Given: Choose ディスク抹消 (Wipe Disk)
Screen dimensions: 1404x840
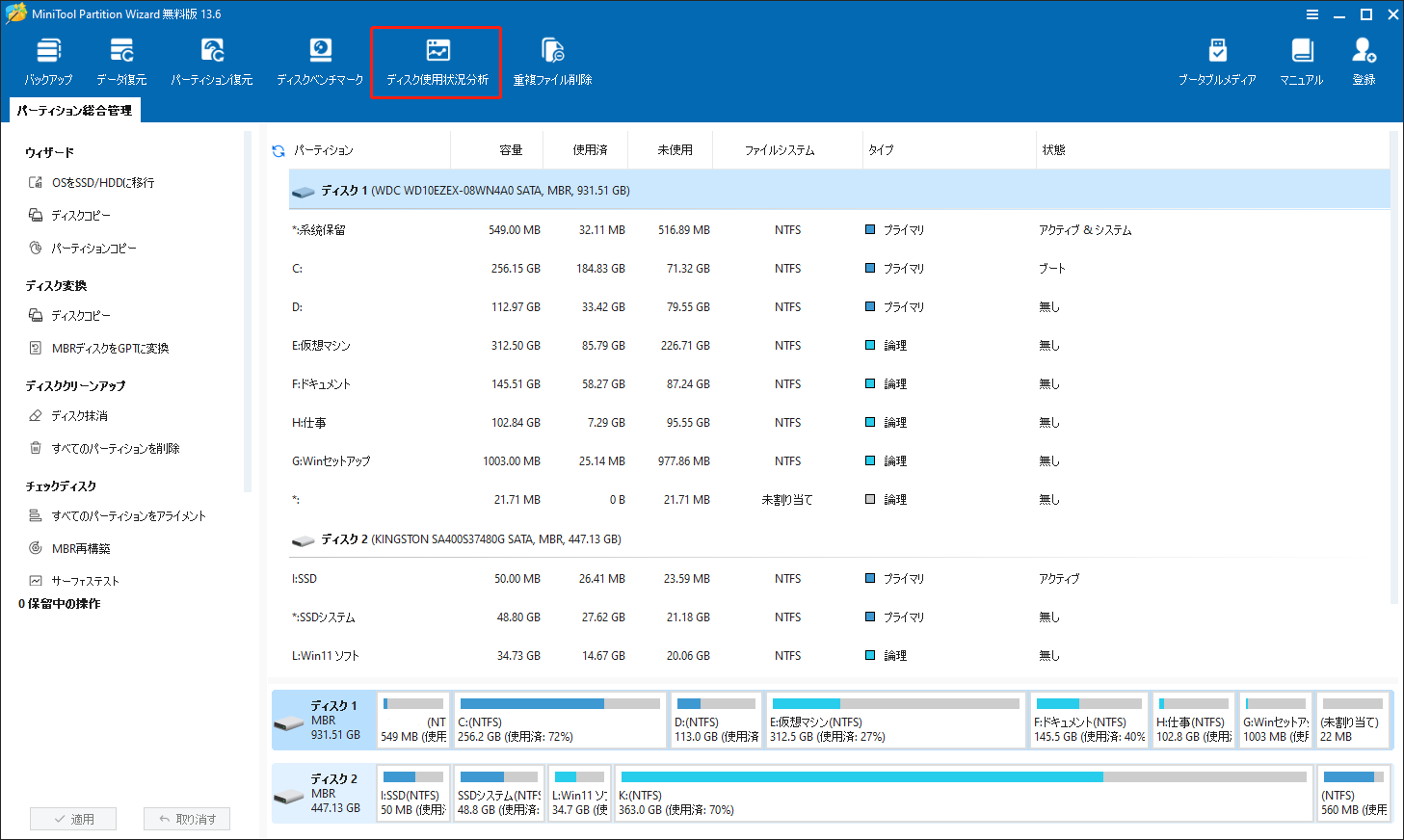Looking at the screenshot, I should point(68,415).
